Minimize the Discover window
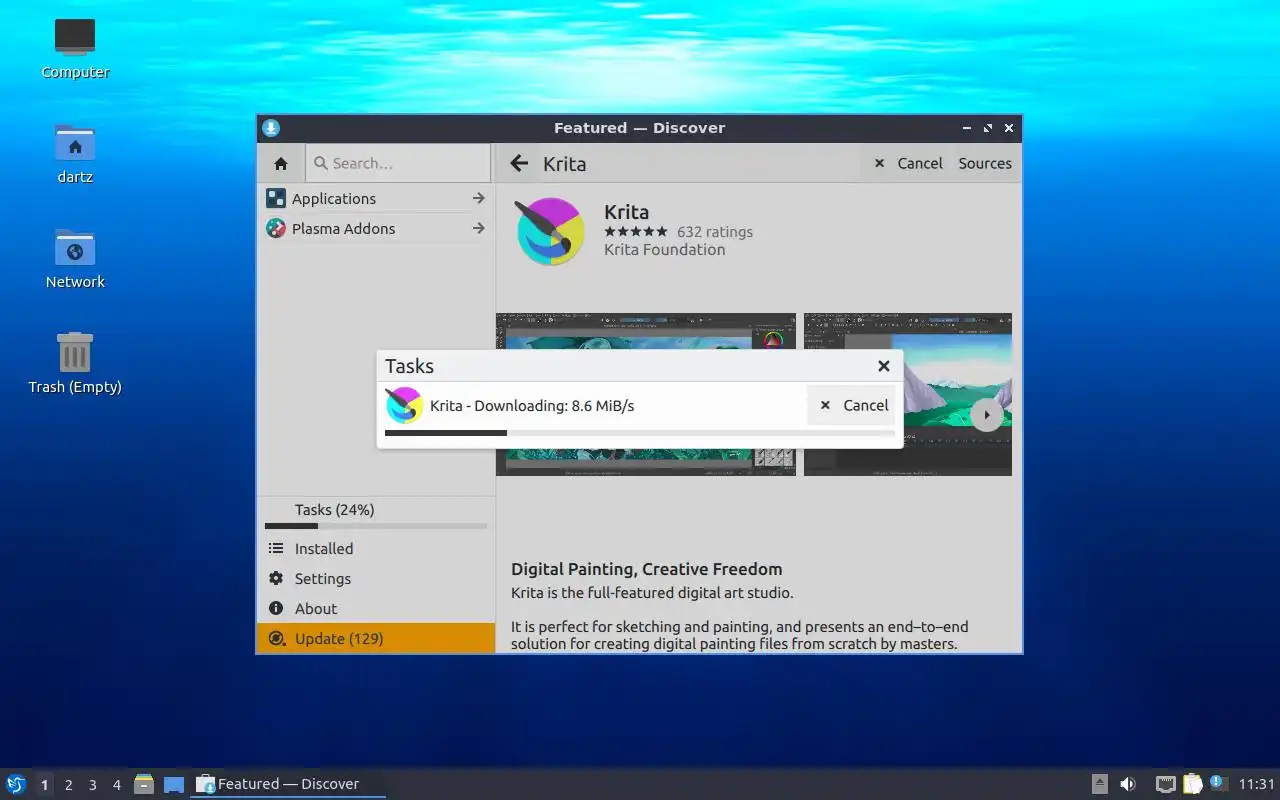The height and width of the screenshot is (800, 1280). pyautogui.click(x=967, y=128)
